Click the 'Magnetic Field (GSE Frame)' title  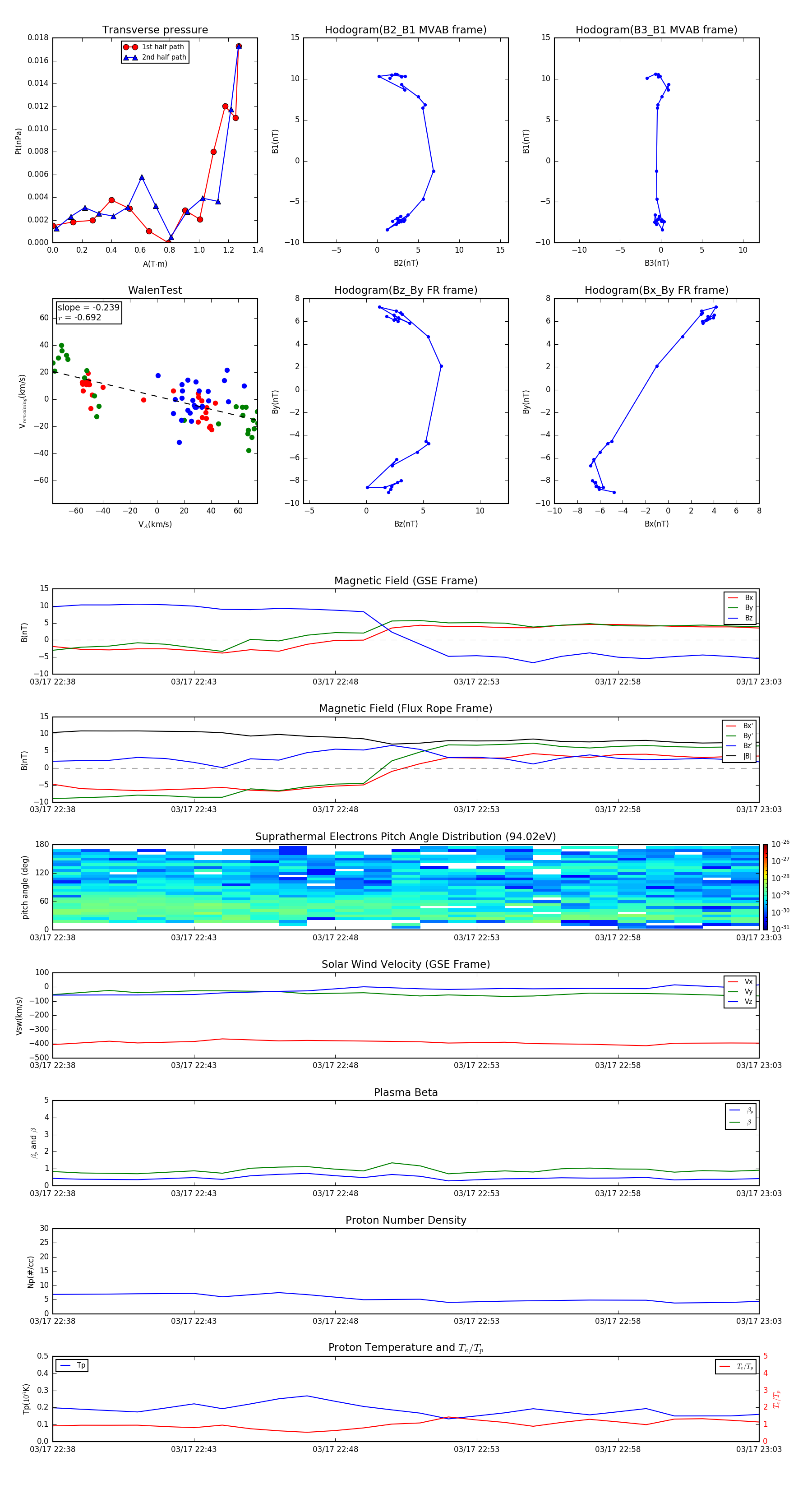coord(406,581)
